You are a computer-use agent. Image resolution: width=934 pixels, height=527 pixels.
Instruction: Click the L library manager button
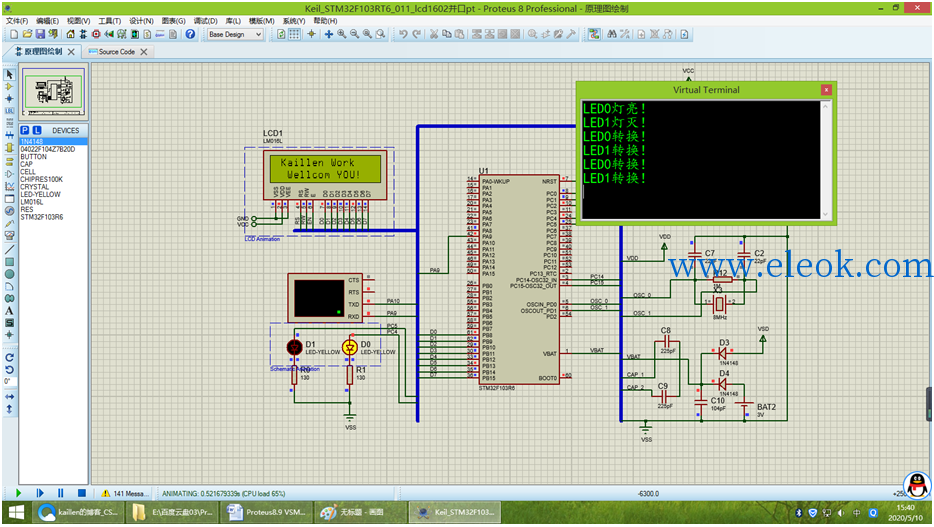tap(37, 130)
